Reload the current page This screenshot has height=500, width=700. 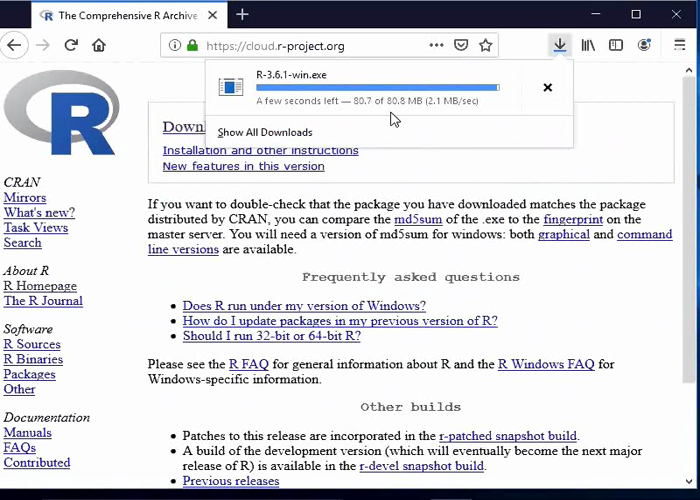71,45
